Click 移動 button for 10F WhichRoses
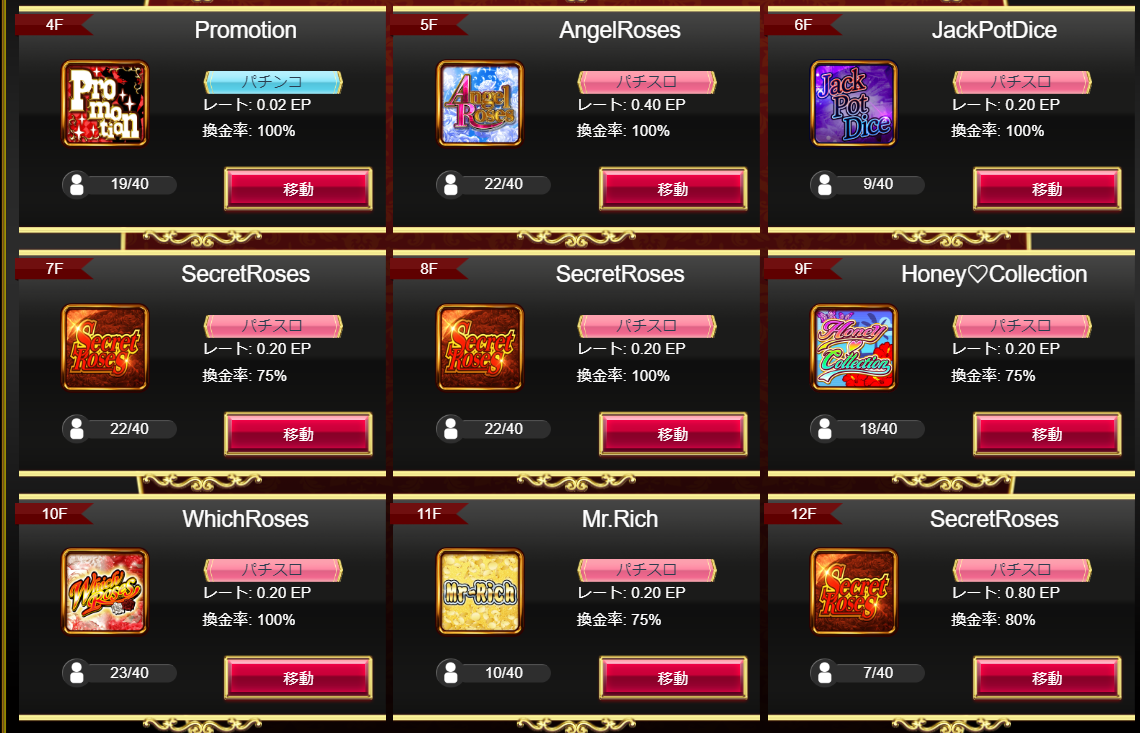 coord(298,678)
